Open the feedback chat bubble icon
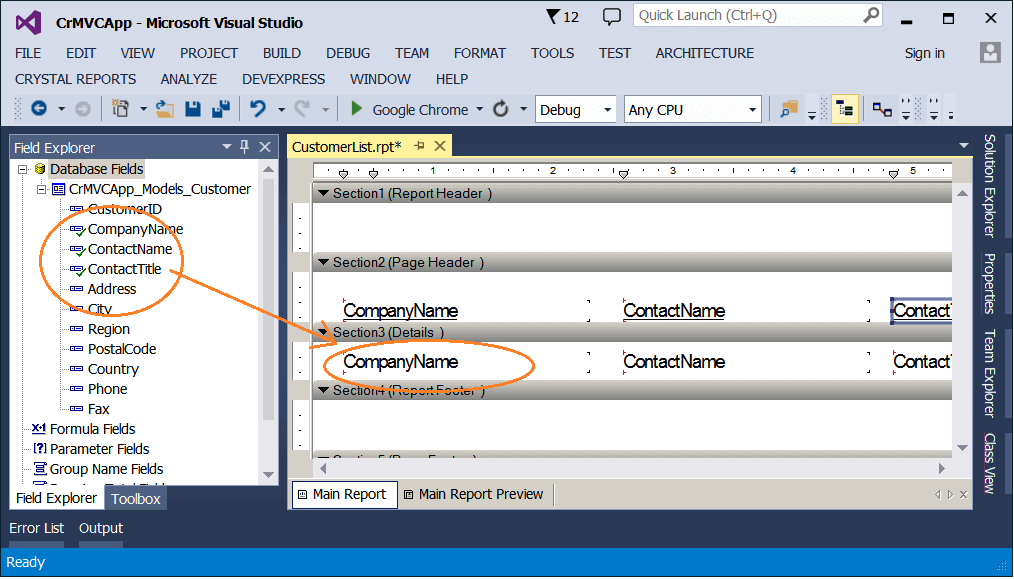 coord(611,16)
